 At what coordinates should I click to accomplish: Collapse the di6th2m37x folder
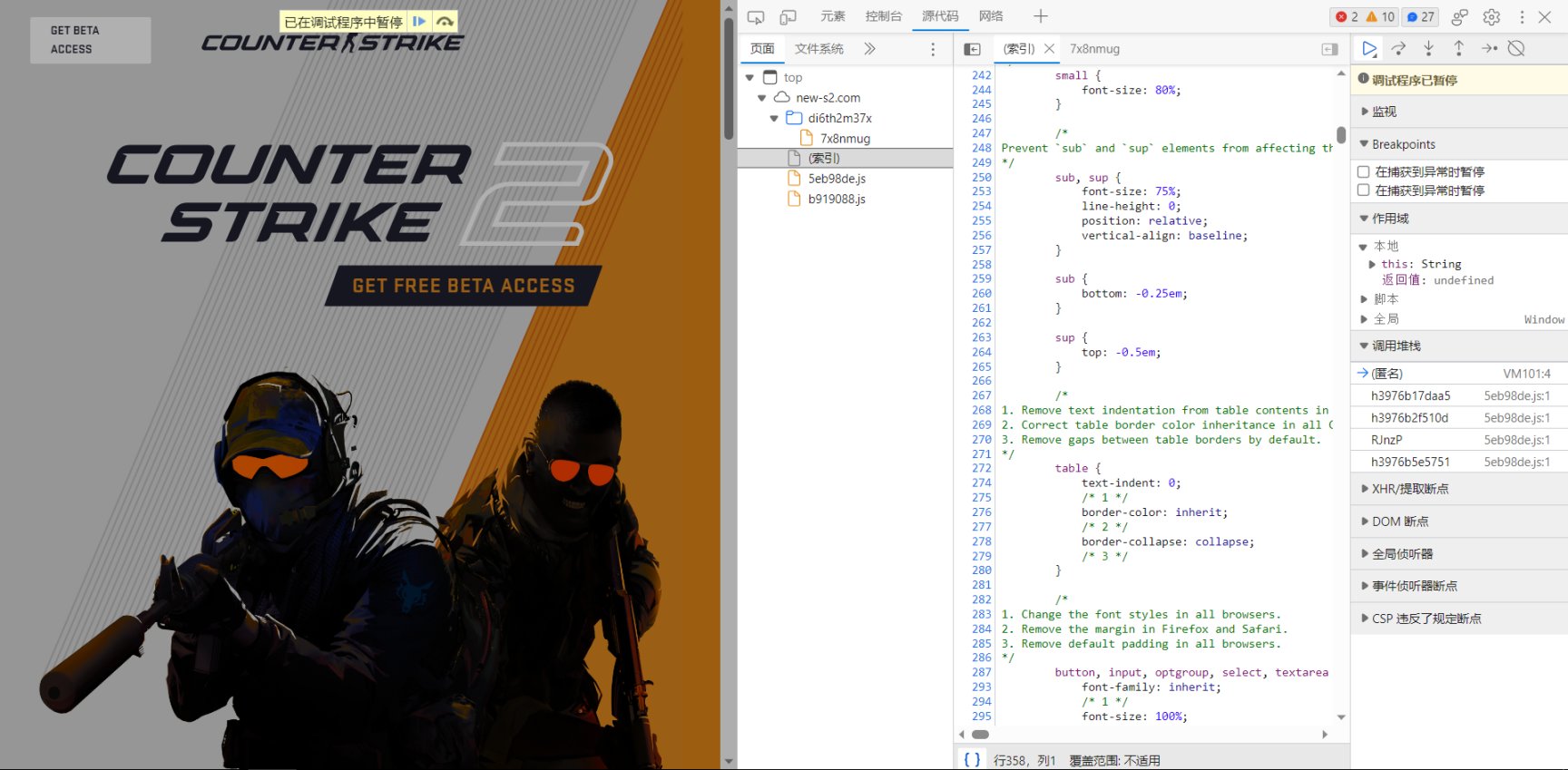click(774, 118)
